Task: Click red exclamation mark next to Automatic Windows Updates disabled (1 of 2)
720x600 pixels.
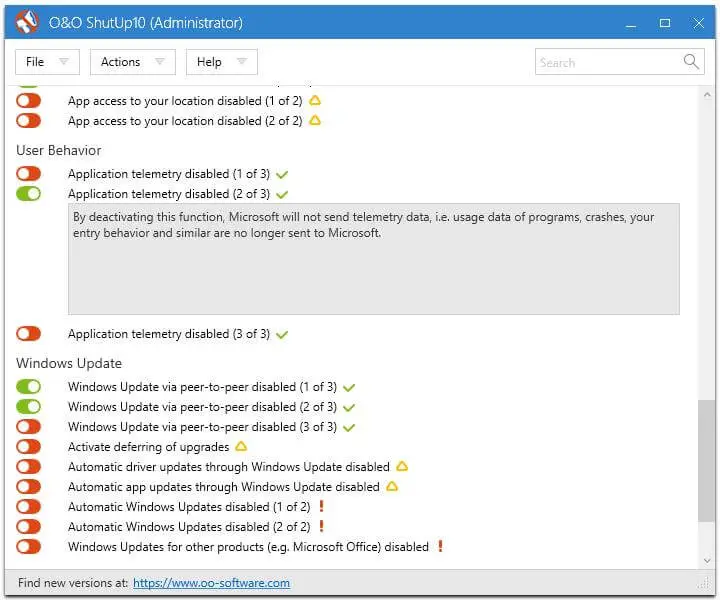Action: tap(321, 506)
